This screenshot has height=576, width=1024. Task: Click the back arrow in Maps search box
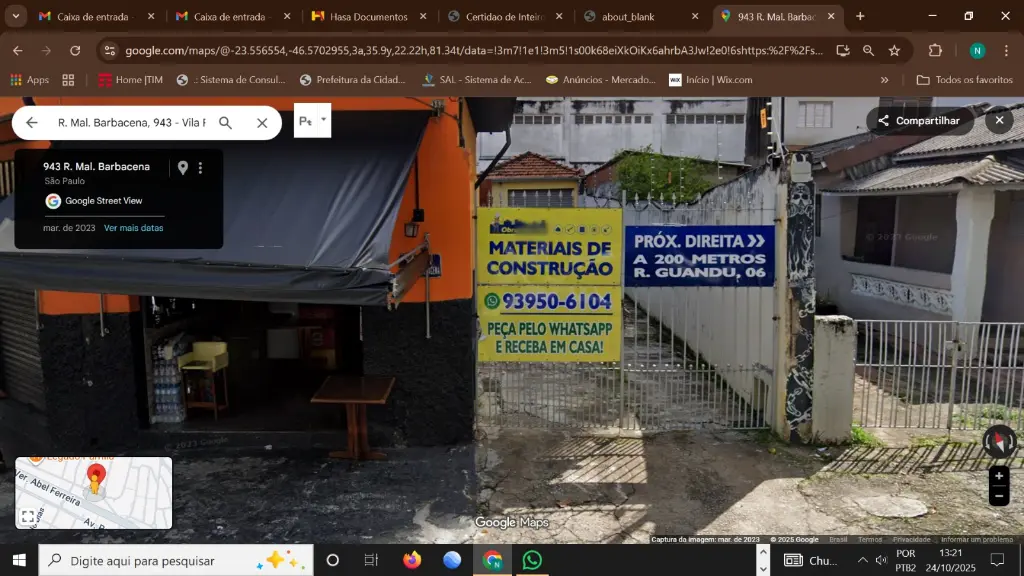tap(32, 123)
